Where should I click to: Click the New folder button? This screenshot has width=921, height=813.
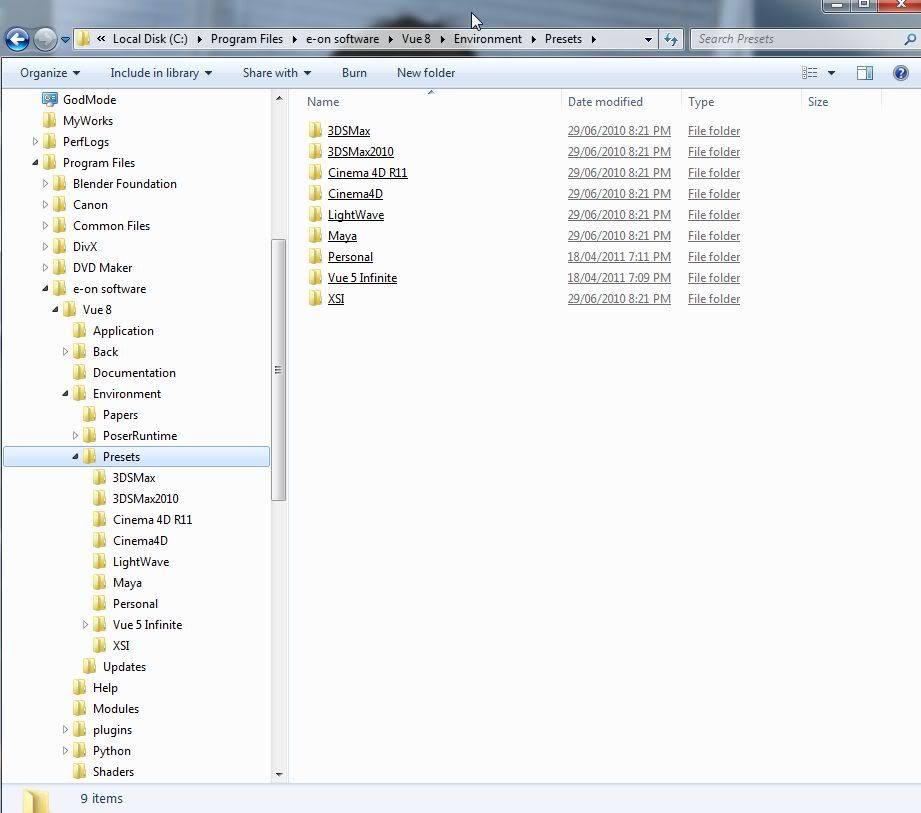tap(426, 73)
